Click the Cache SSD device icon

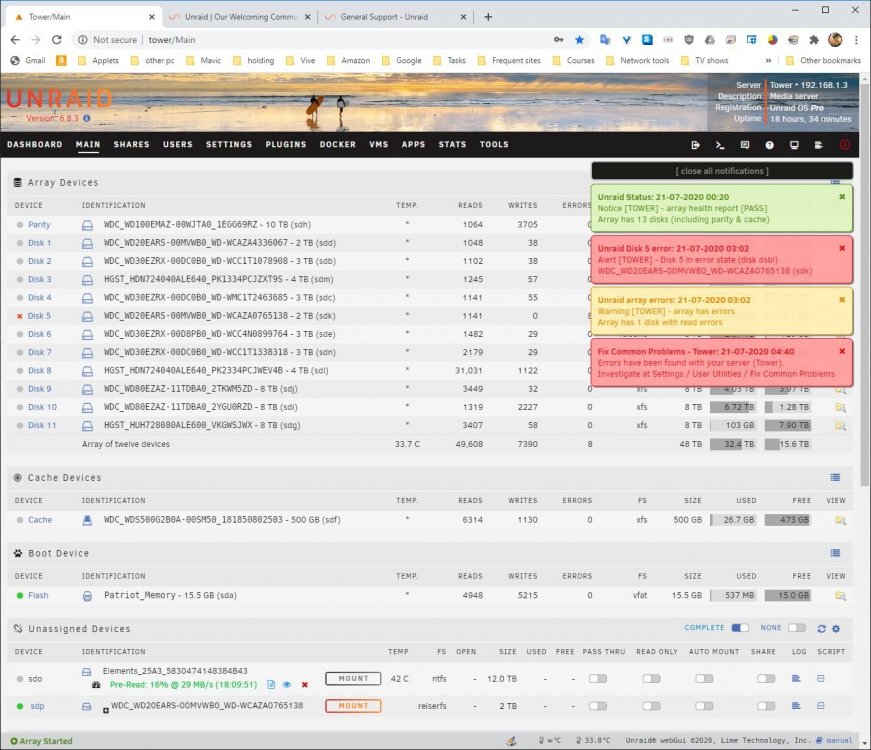coord(87,520)
